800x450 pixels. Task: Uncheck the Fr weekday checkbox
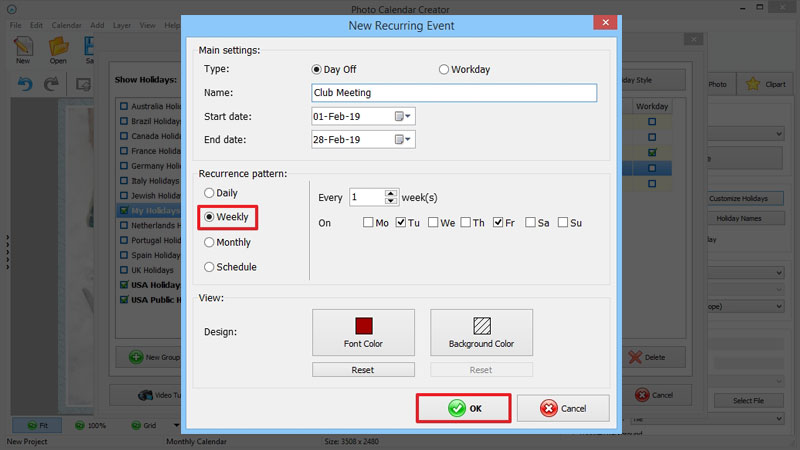coord(498,222)
